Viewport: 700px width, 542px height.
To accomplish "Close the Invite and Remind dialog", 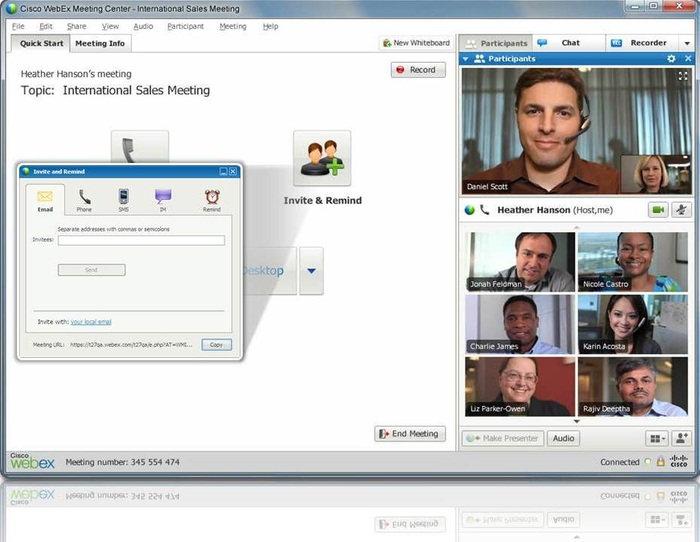I will coord(233,171).
